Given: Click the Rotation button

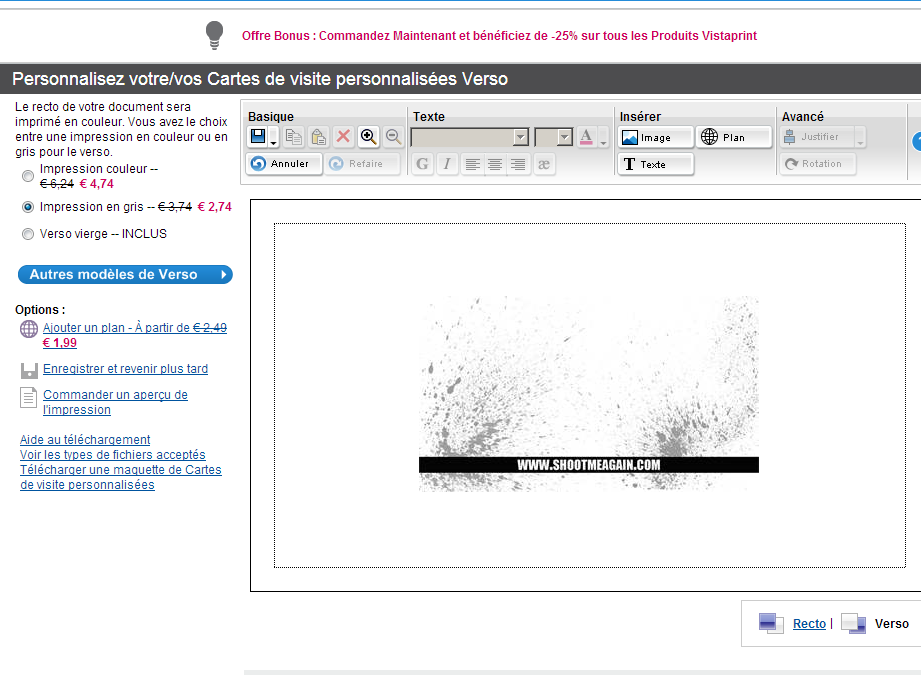Looking at the screenshot, I should 818,164.
